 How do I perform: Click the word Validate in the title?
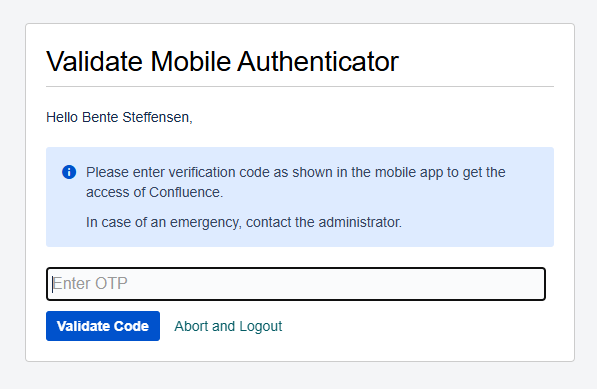pos(94,61)
